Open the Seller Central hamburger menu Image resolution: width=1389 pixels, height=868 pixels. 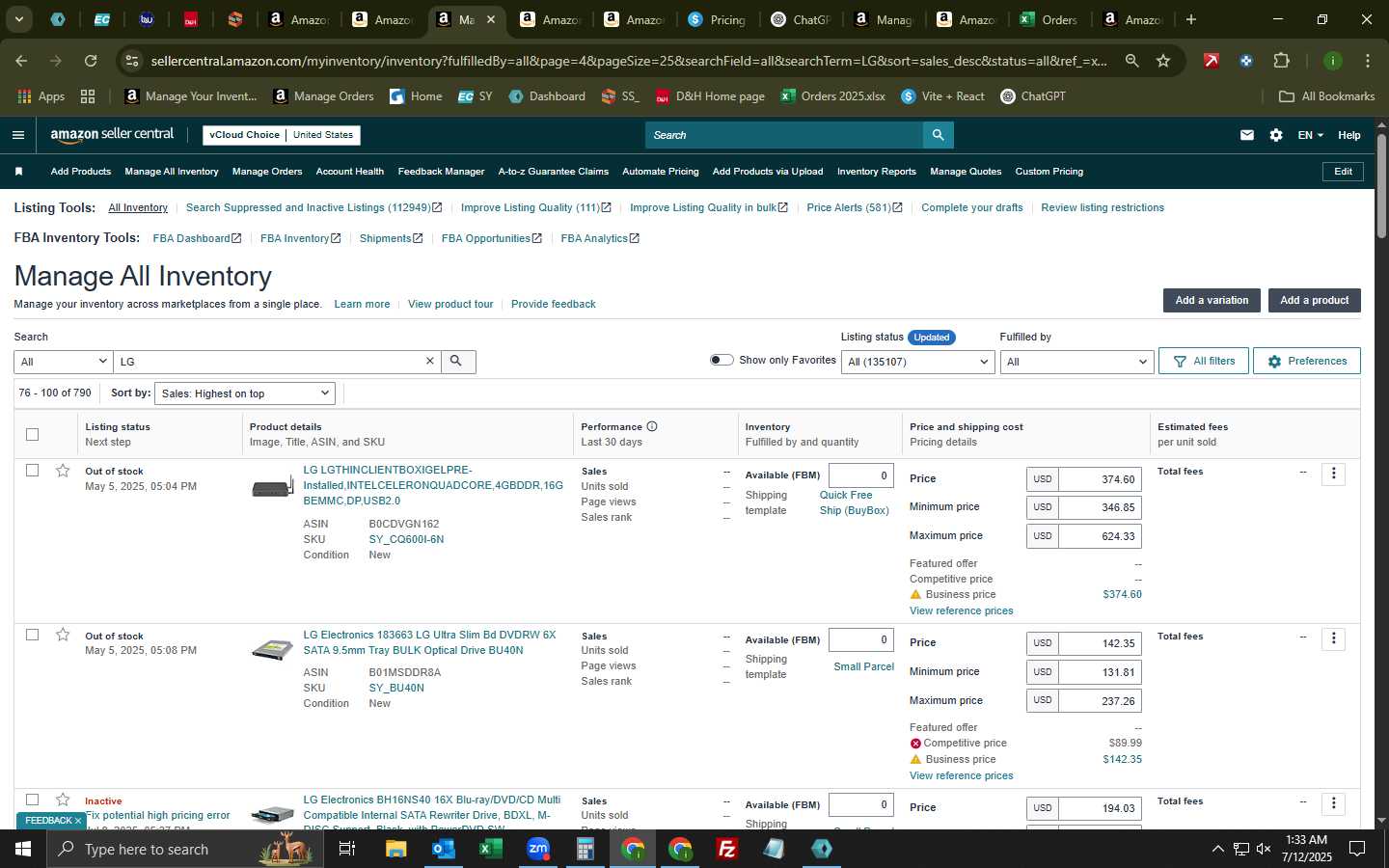pos(18,135)
